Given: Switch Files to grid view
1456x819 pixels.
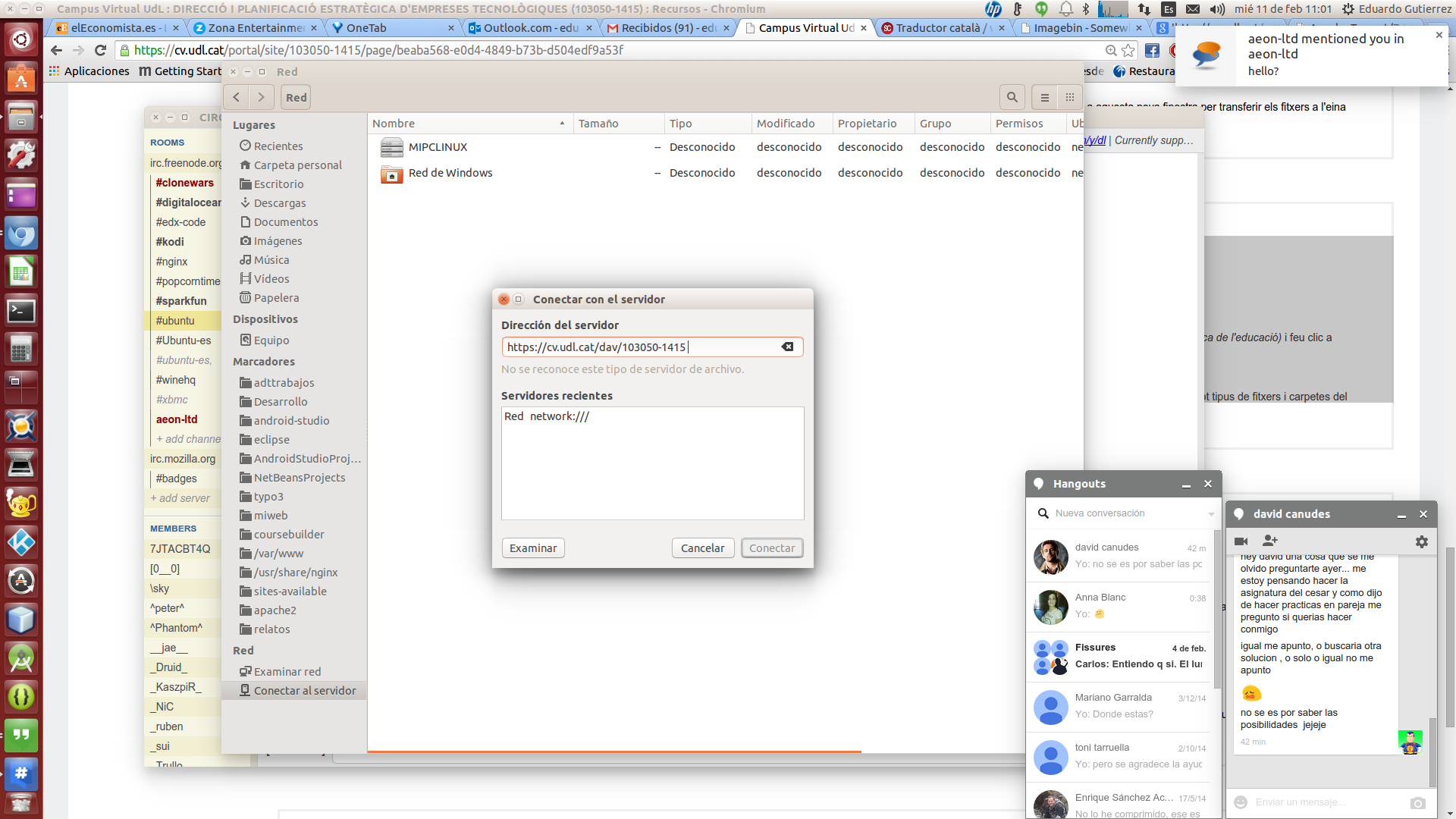Looking at the screenshot, I should pyautogui.click(x=1070, y=97).
